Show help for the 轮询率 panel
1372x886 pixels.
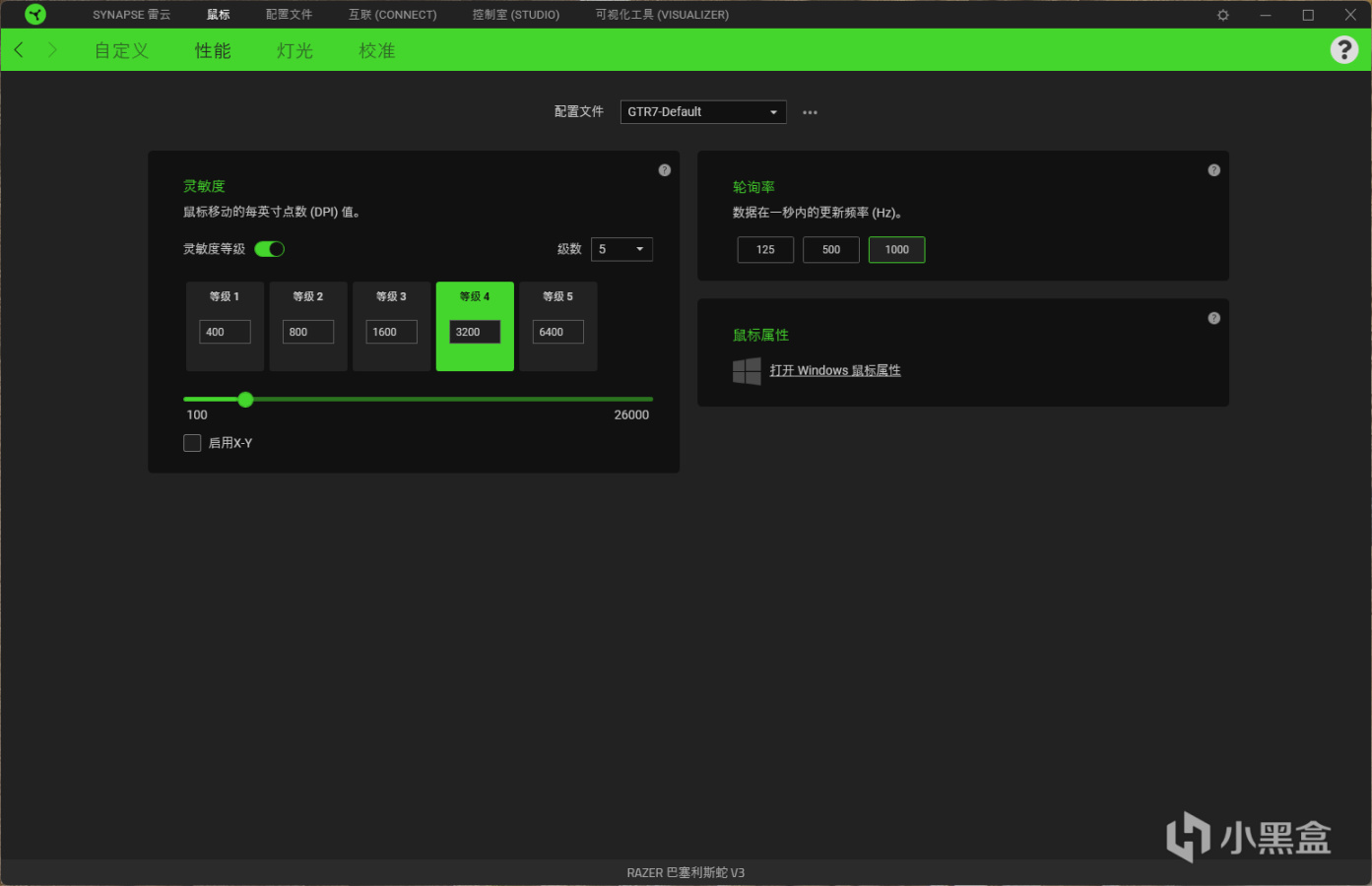click(x=1214, y=170)
